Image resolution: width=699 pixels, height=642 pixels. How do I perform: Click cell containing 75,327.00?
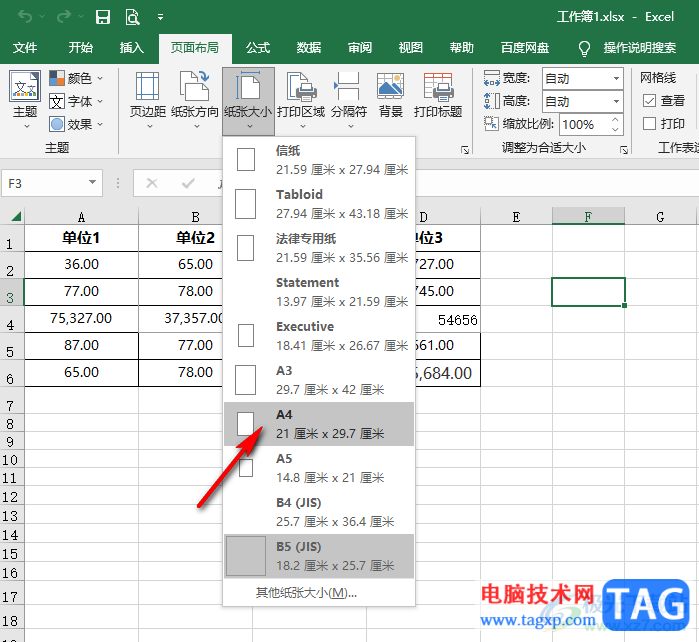81,318
